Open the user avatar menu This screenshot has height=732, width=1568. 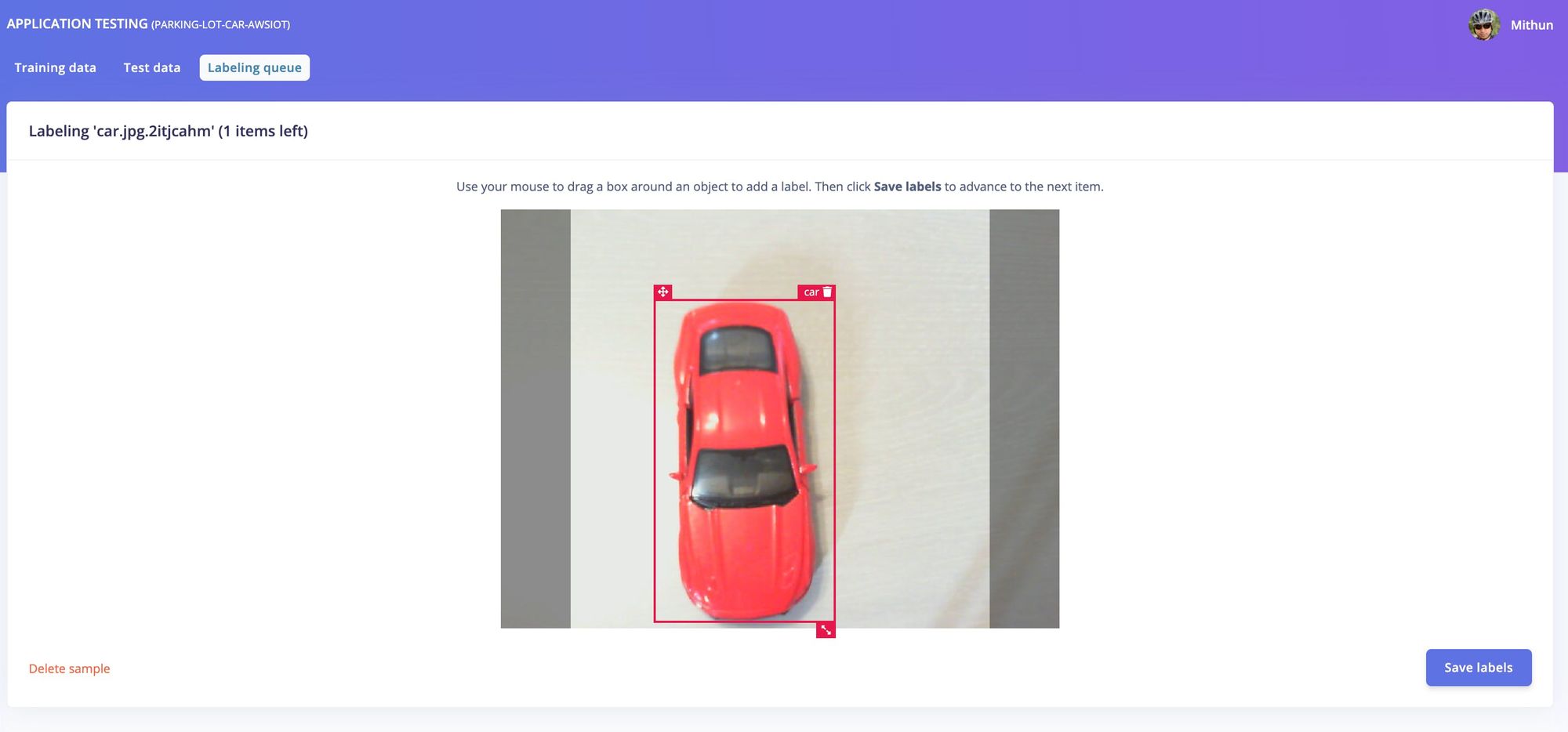[x=1484, y=25]
